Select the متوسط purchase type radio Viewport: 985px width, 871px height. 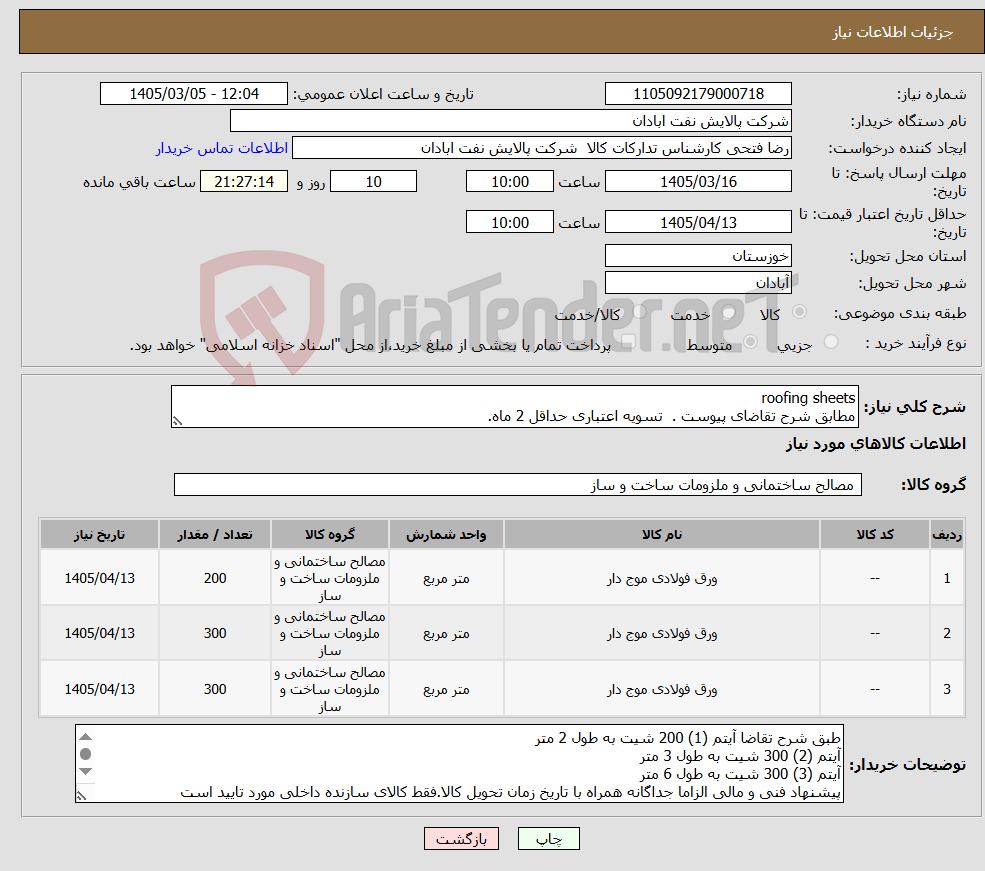[x=750, y=342]
